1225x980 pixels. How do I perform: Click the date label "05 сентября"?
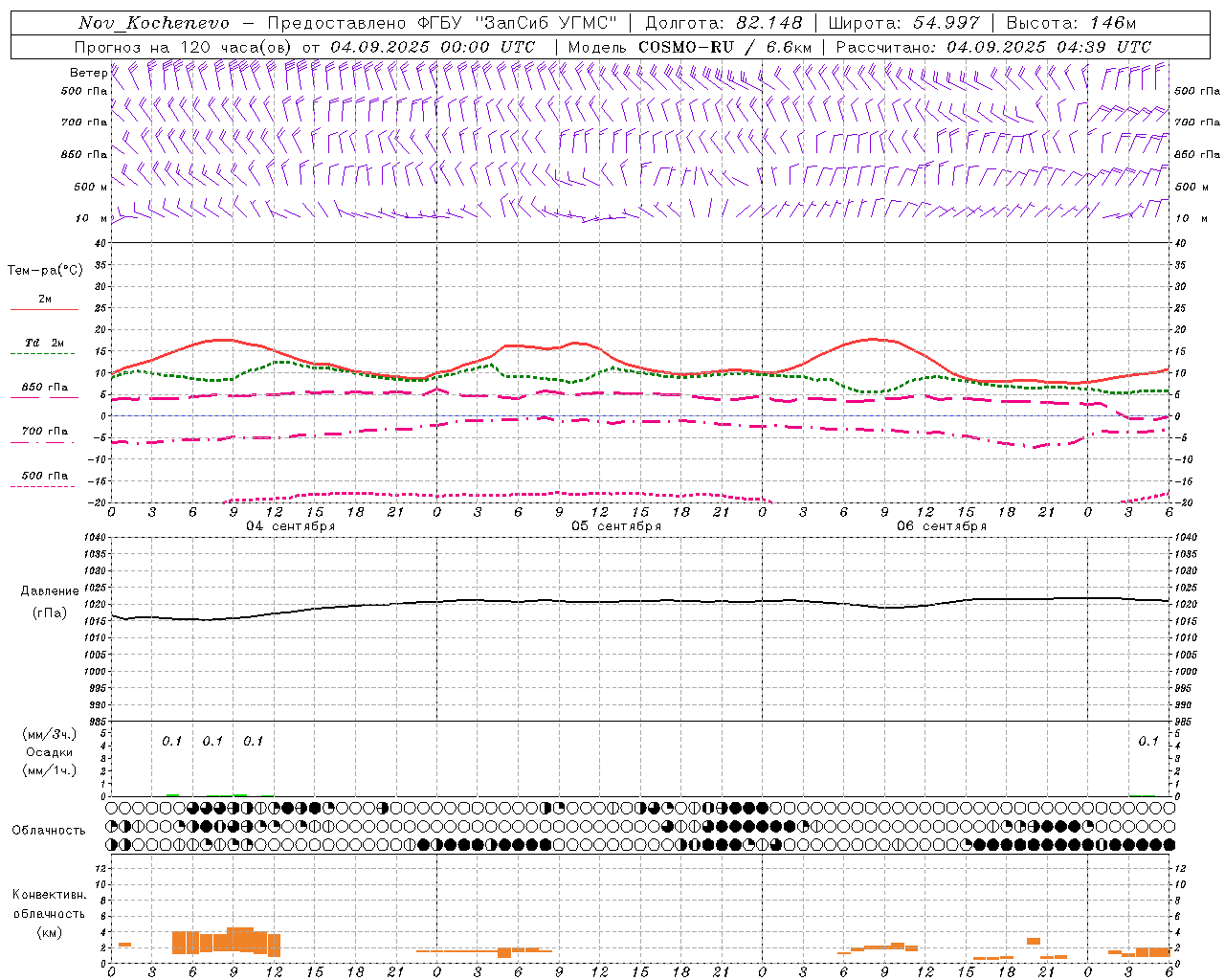tap(616, 526)
